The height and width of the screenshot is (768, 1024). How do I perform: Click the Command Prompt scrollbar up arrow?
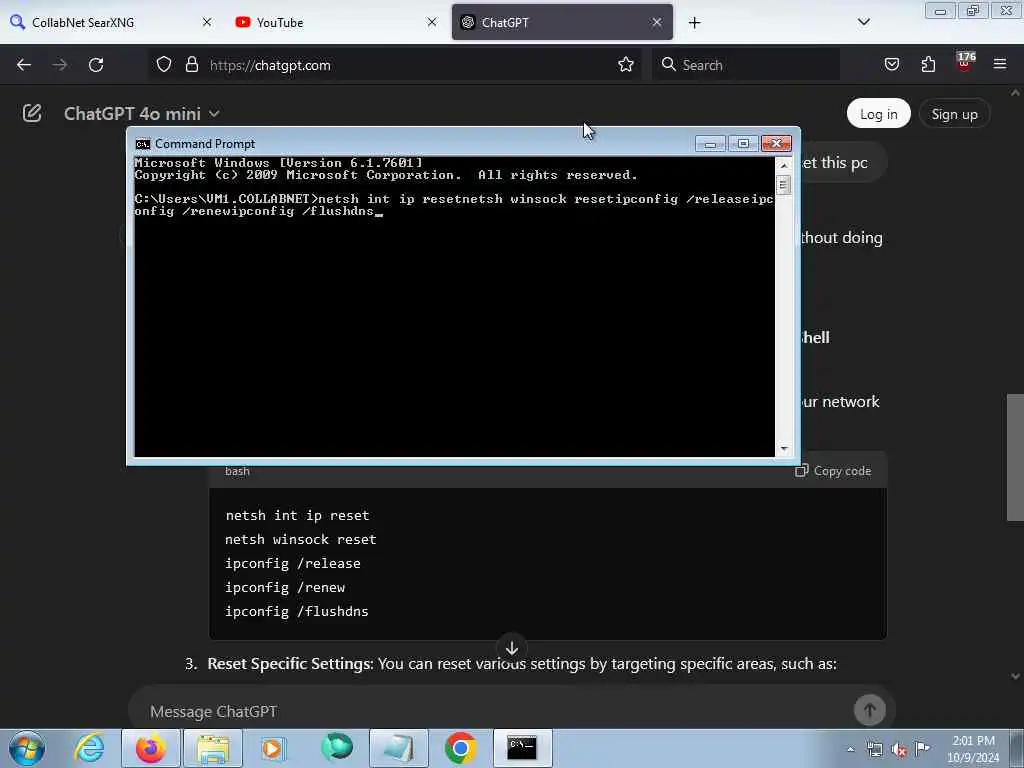784,165
